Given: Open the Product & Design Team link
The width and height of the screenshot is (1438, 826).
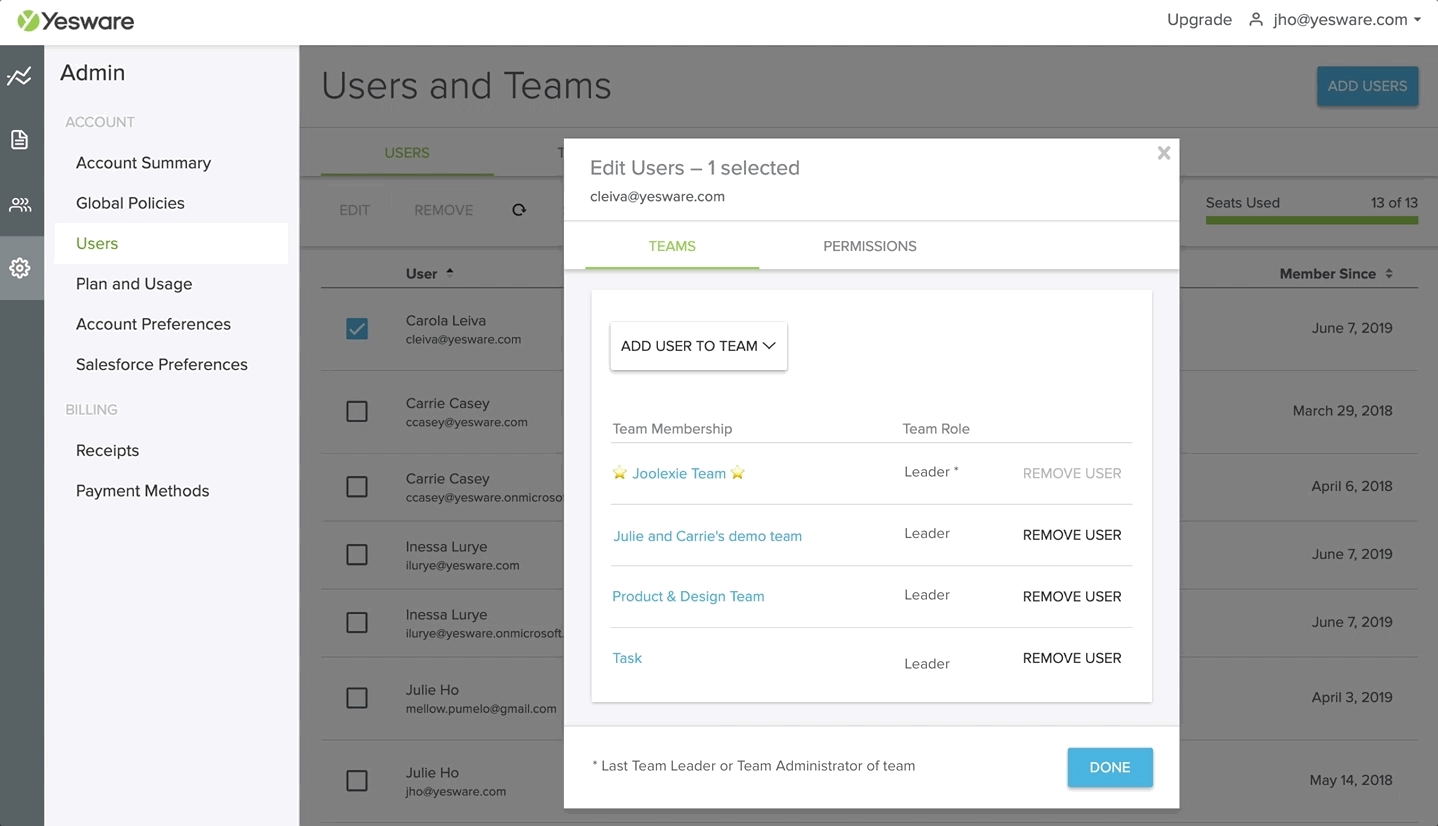Looking at the screenshot, I should 688,596.
